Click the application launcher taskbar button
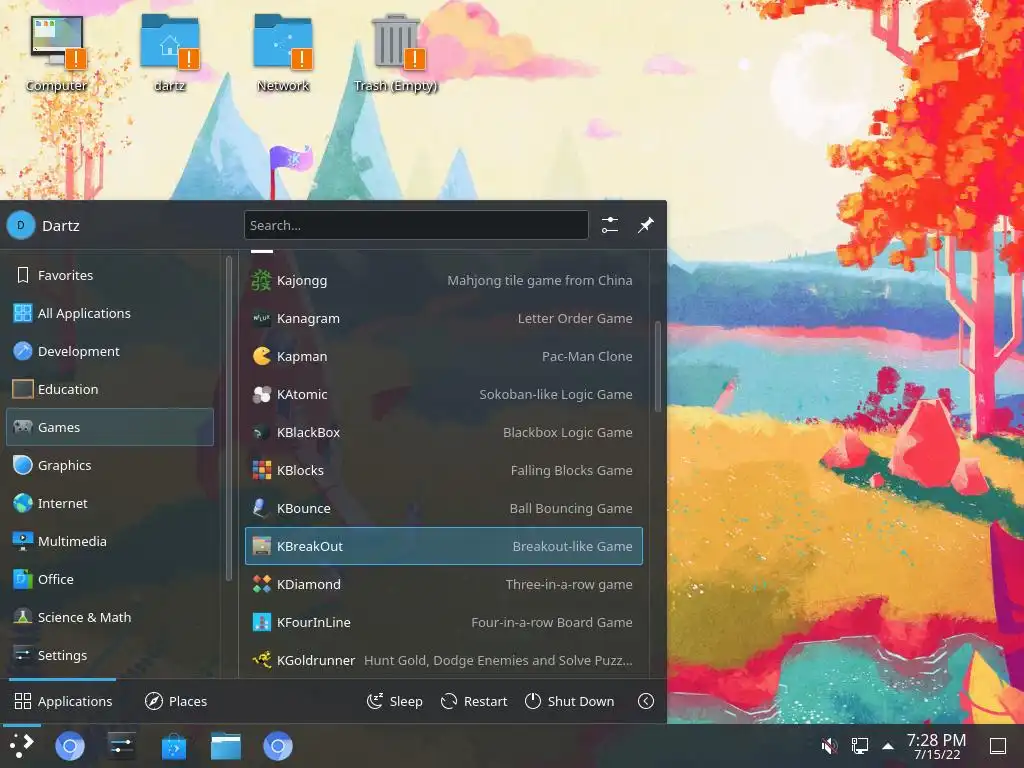This screenshot has height=768, width=1024. pyautogui.click(x=22, y=746)
